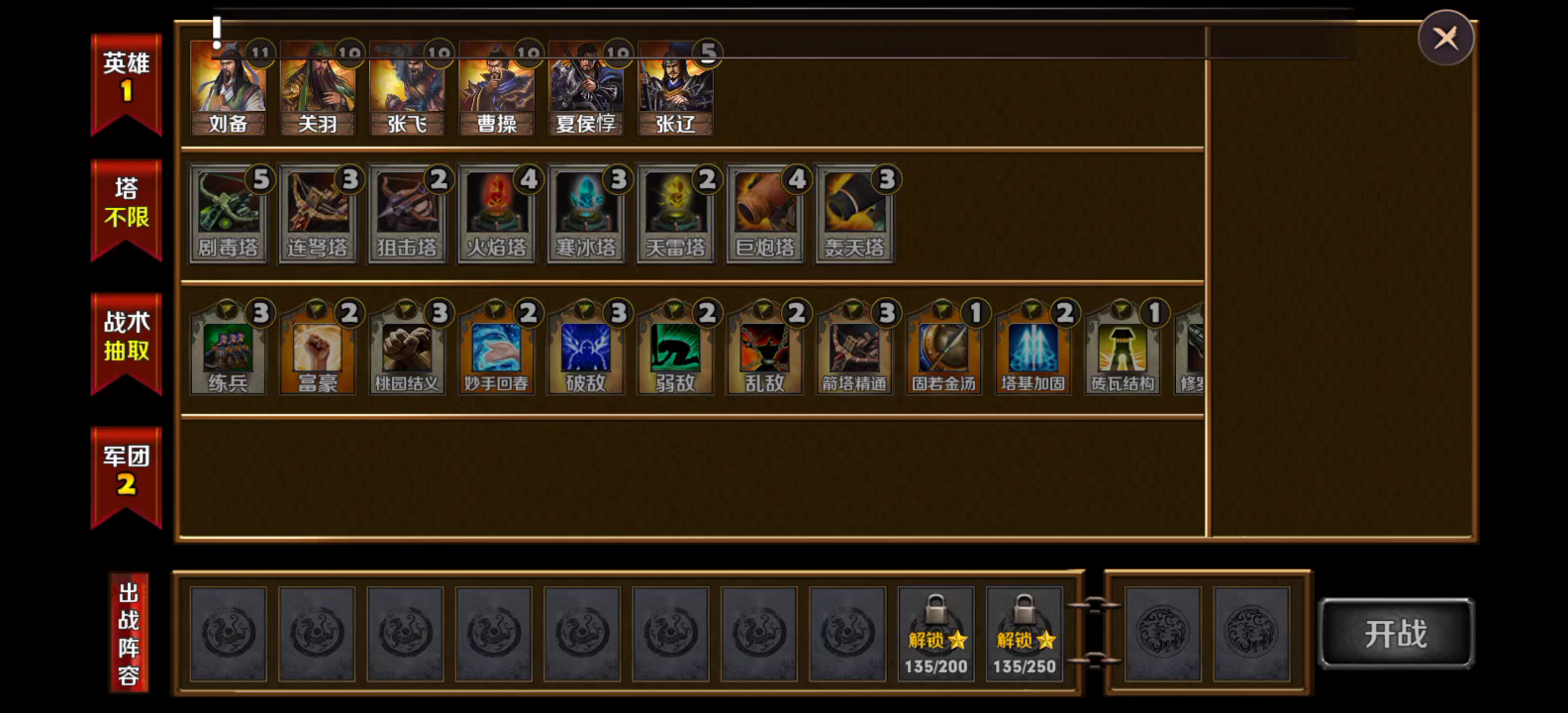Select the 练兵 tactic card
The width and height of the screenshot is (1568, 713).
coord(228,349)
